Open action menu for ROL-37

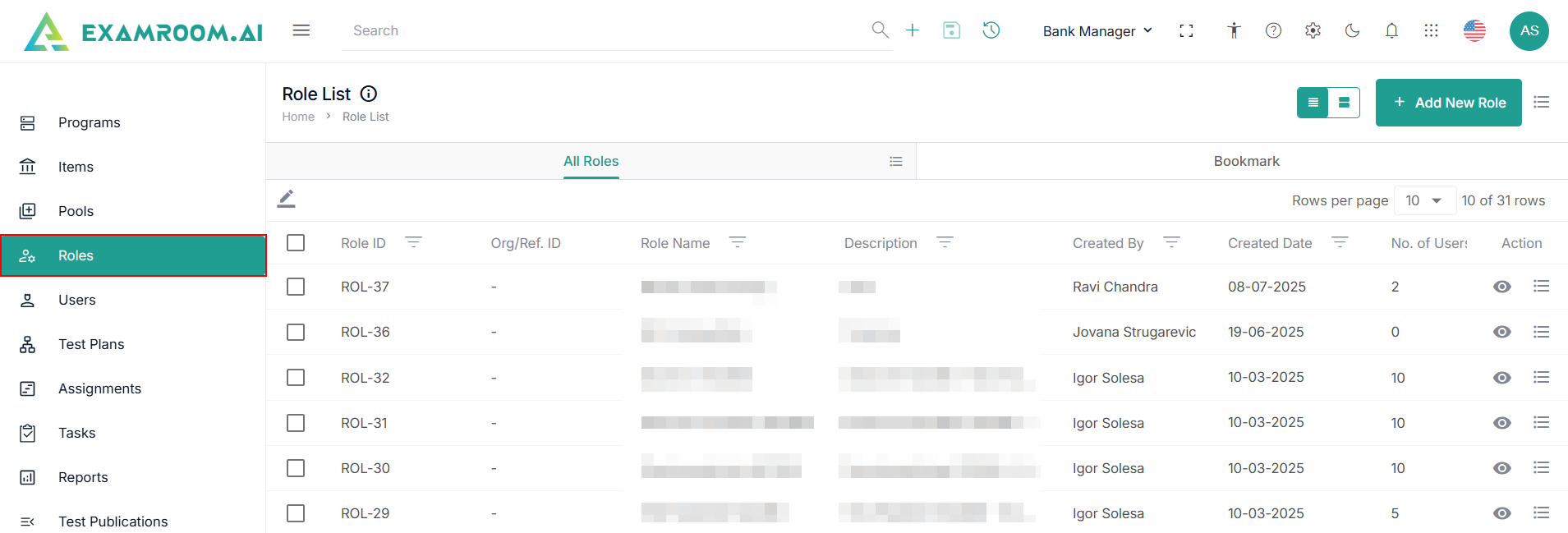(1541, 286)
